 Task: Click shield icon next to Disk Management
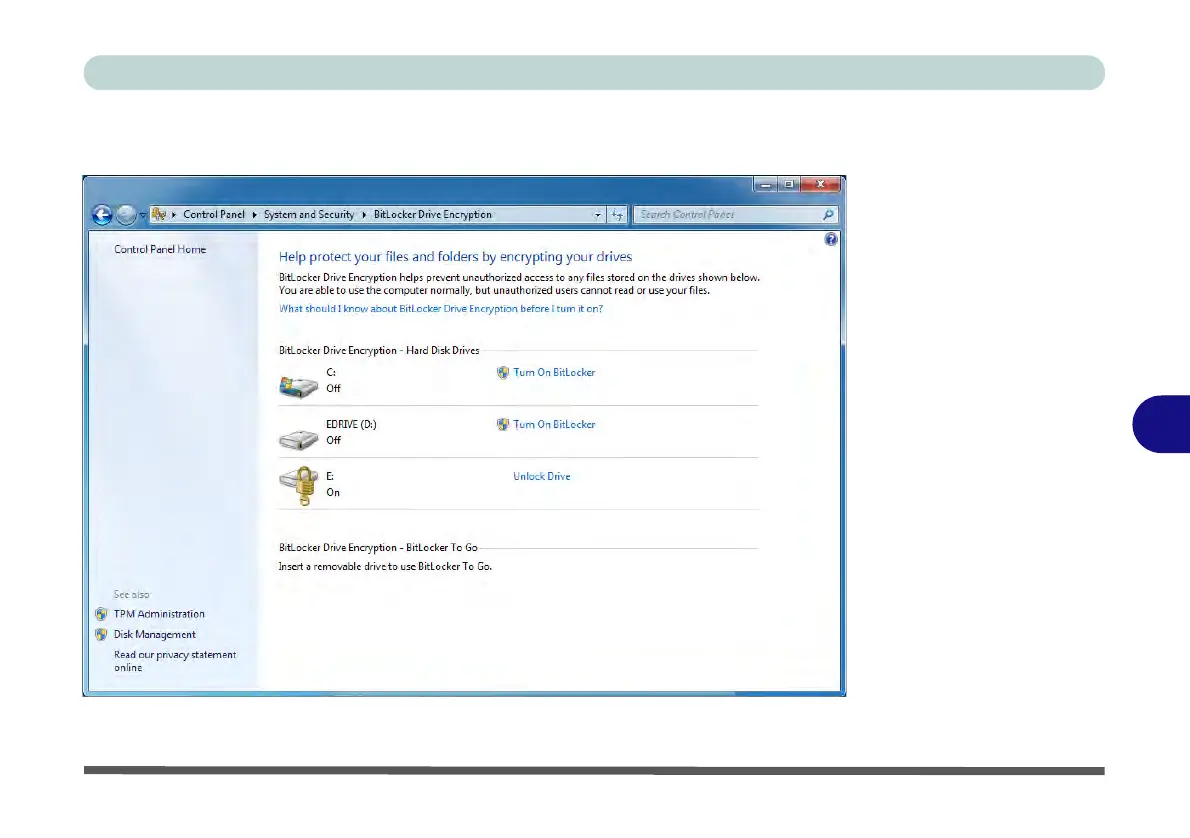point(101,635)
